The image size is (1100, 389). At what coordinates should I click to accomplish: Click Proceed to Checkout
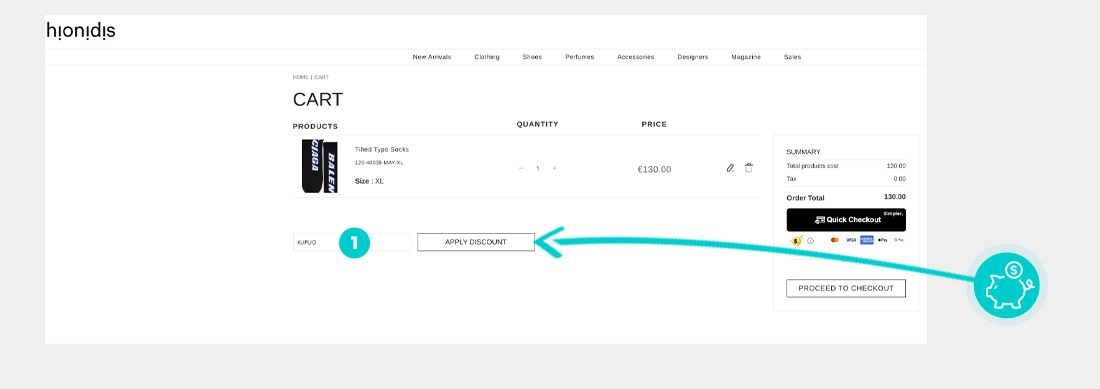[x=846, y=288]
